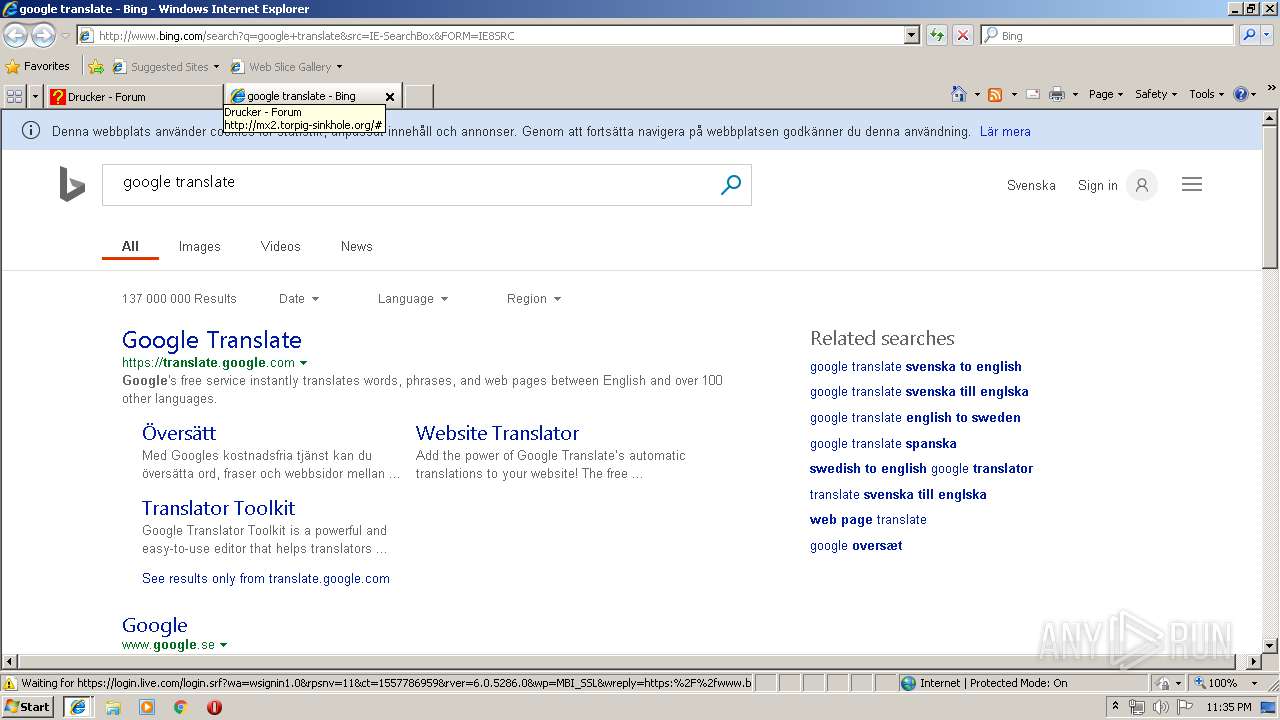Open the Bing hamburger menu
This screenshot has height=720, width=1280.
[x=1192, y=185]
